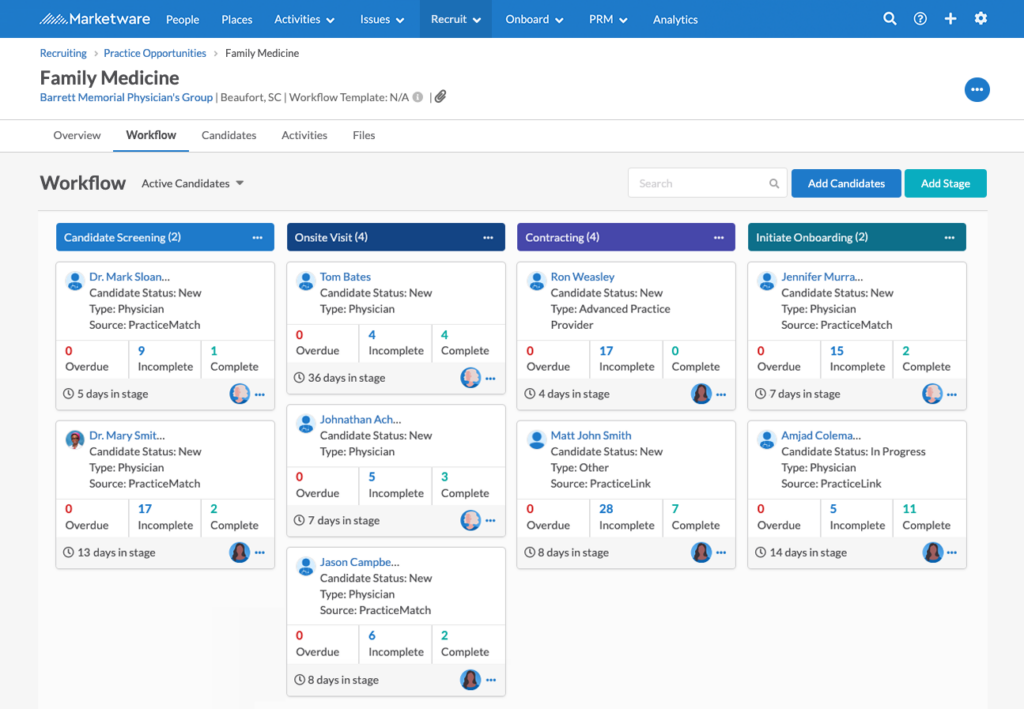
Task: Click the help question mark icon
Action: pos(919,18)
